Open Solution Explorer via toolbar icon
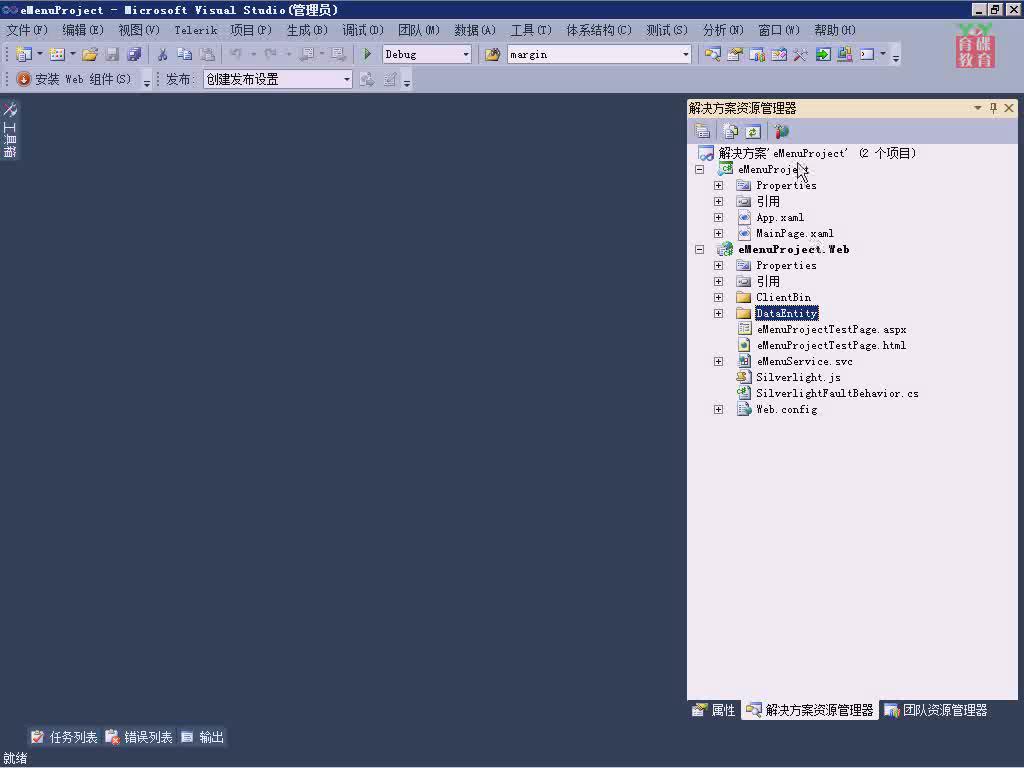Screen dimensions: 1024x768 (x=712, y=54)
